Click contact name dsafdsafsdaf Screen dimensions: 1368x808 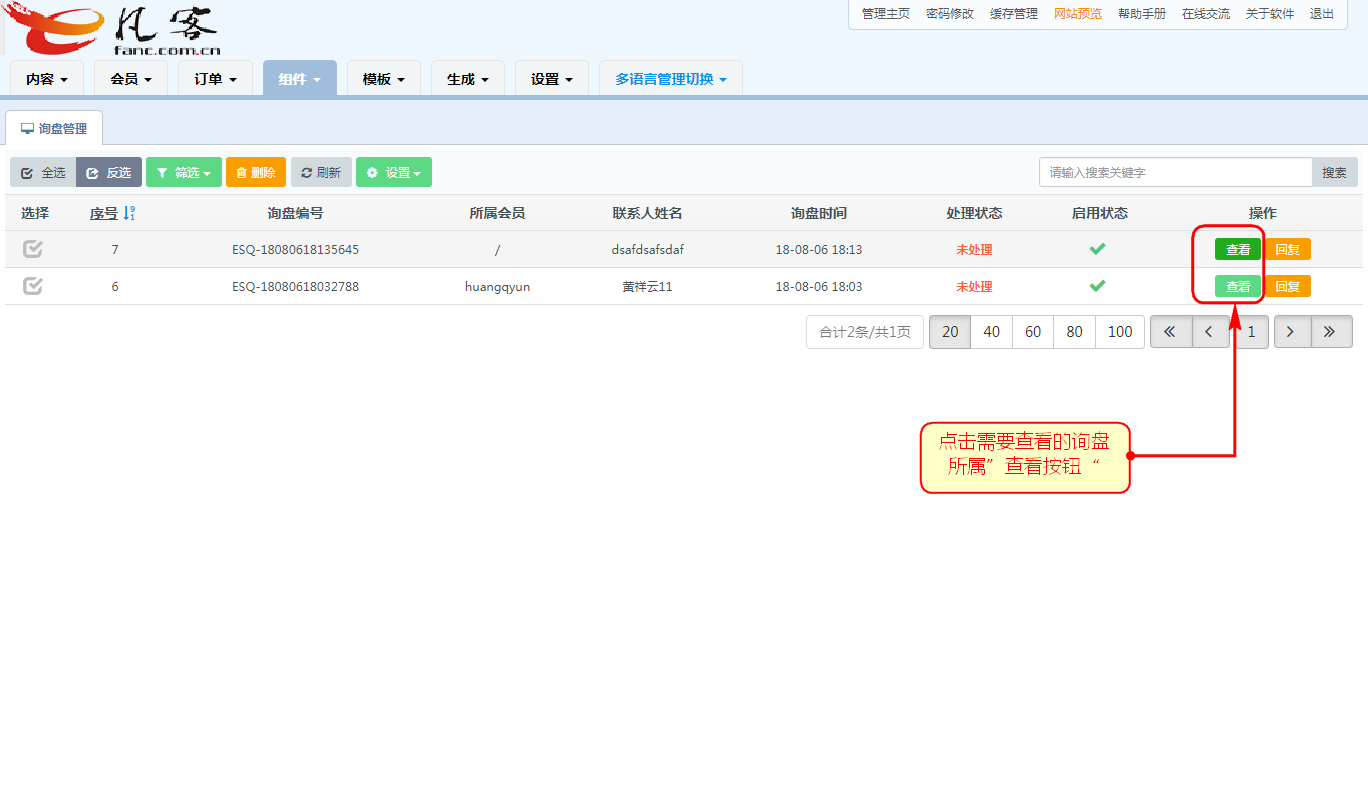[647, 250]
